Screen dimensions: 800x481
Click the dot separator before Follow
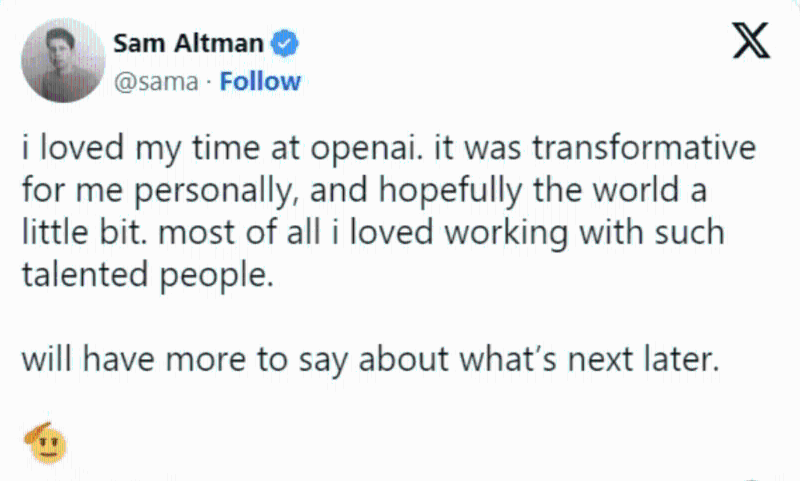[209, 82]
